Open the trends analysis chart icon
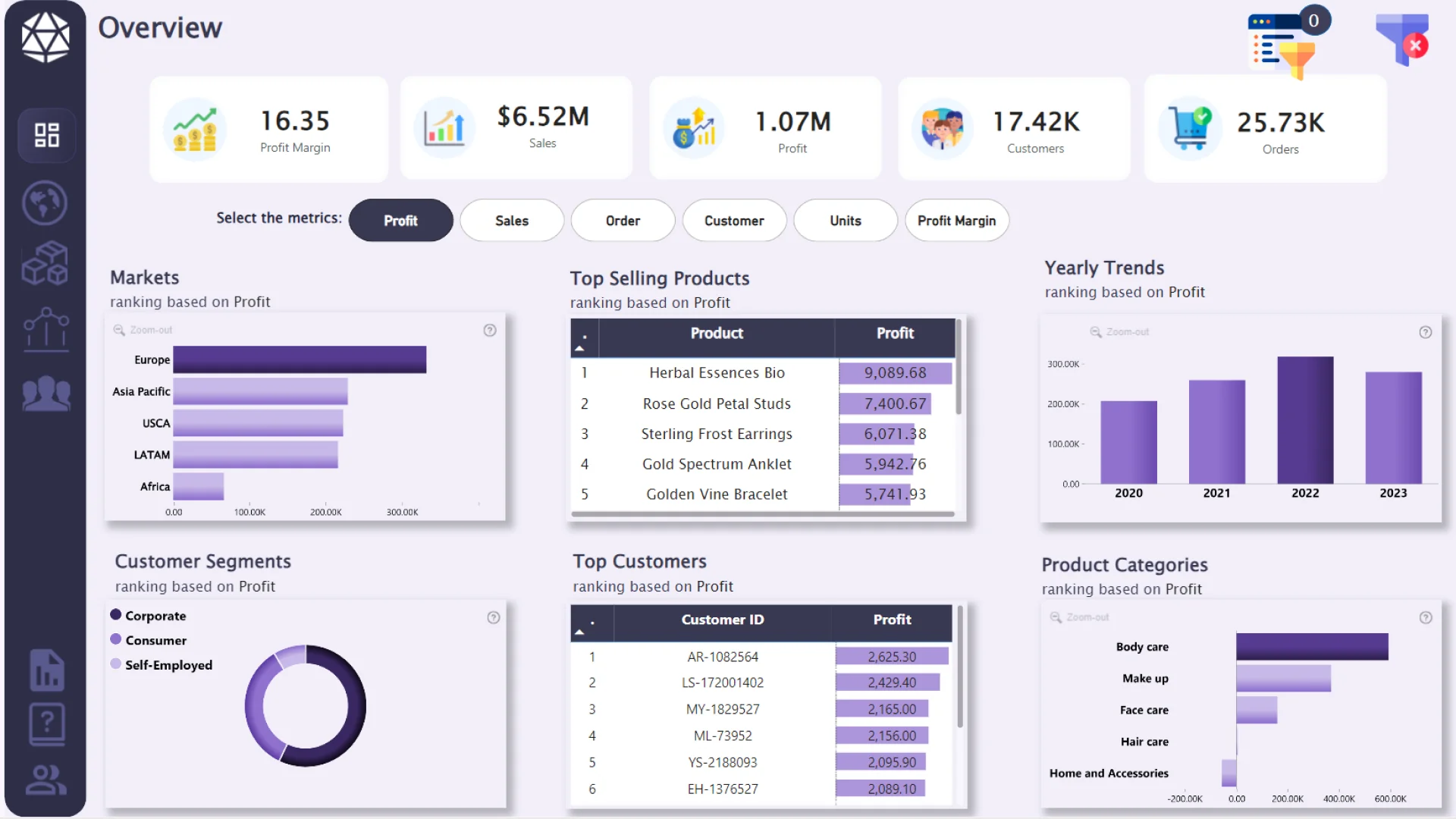Image resolution: width=1456 pixels, height=819 pixels. coord(46,329)
